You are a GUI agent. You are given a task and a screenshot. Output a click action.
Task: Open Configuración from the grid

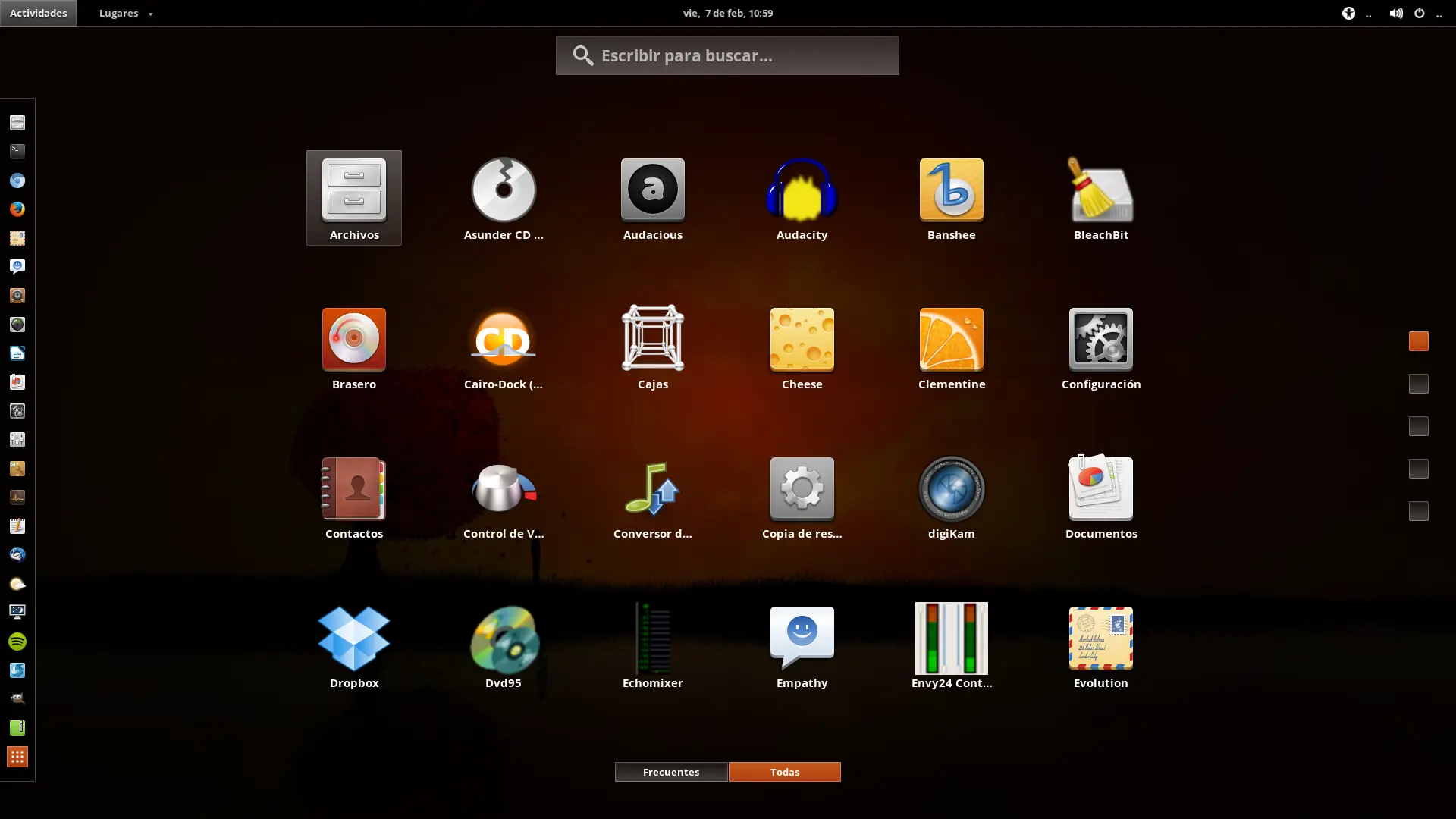[x=1101, y=347]
